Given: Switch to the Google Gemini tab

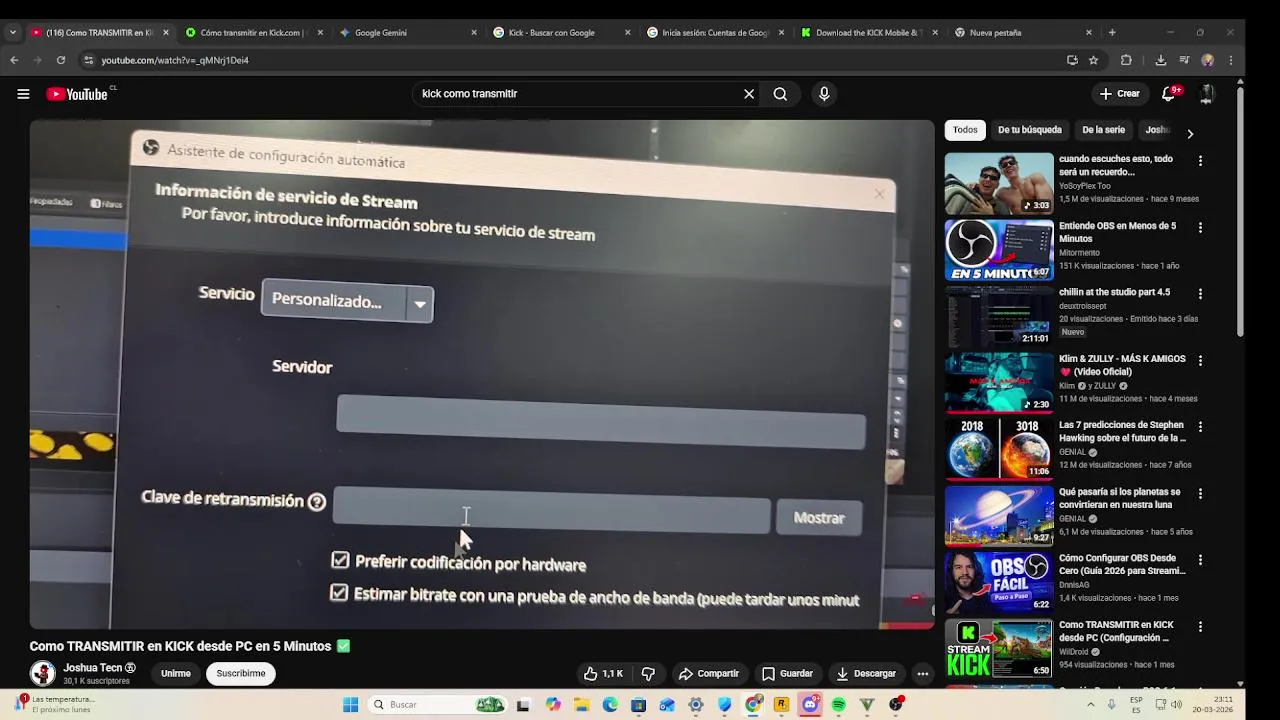Looking at the screenshot, I should point(408,32).
